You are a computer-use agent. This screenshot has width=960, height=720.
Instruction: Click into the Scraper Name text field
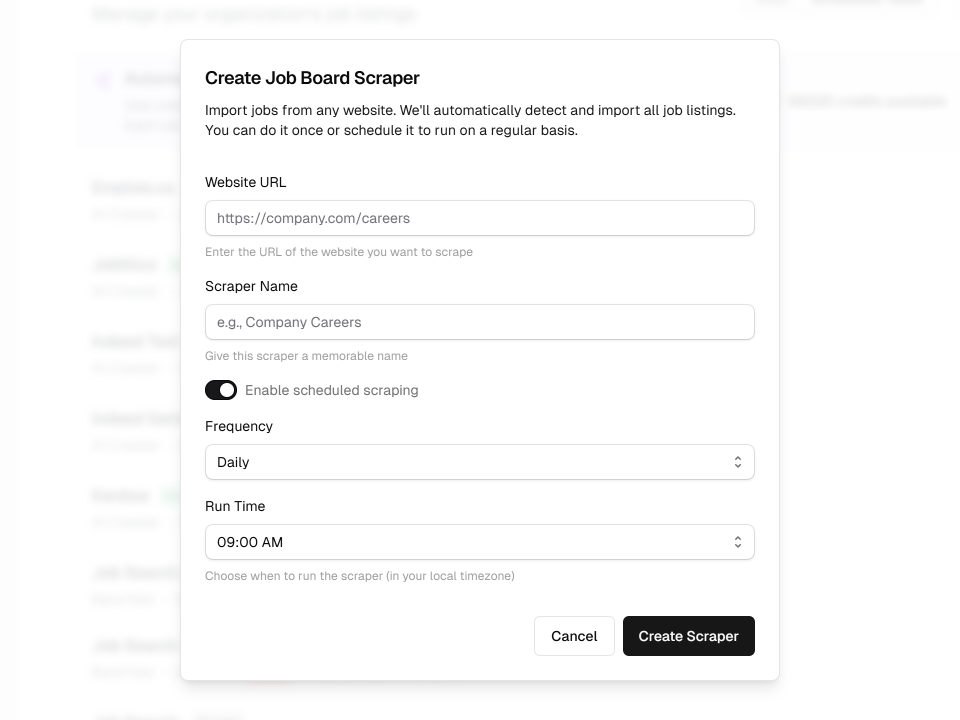pos(479,322)
